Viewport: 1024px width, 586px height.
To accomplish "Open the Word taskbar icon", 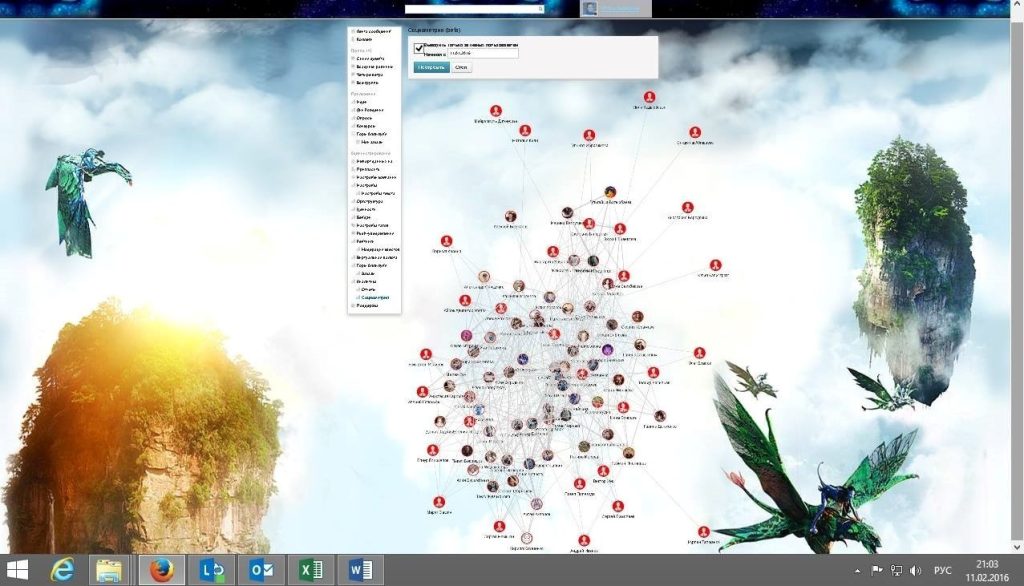I will tap(360, 570).
